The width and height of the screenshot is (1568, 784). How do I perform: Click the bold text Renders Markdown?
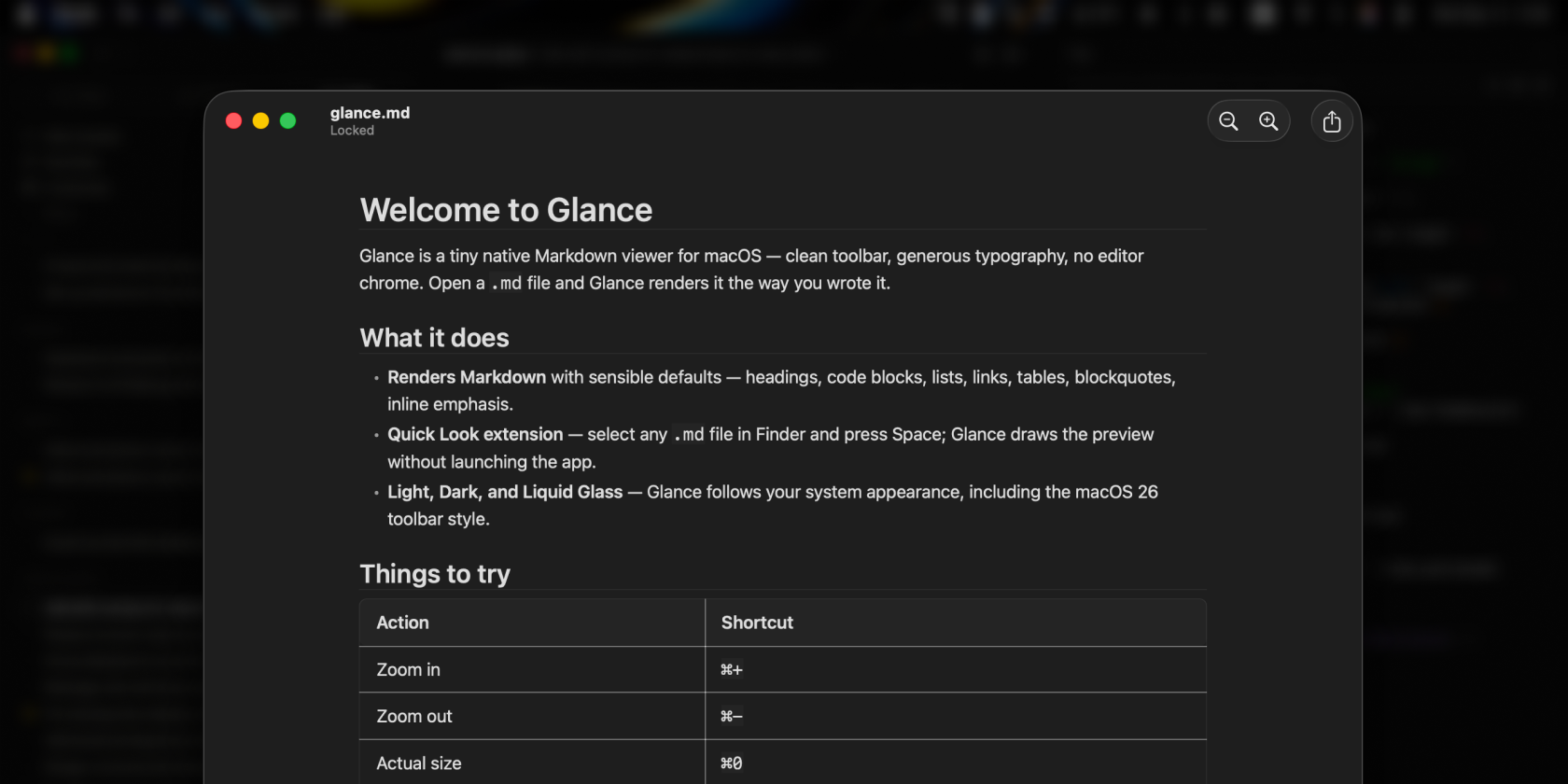[467, 377]
